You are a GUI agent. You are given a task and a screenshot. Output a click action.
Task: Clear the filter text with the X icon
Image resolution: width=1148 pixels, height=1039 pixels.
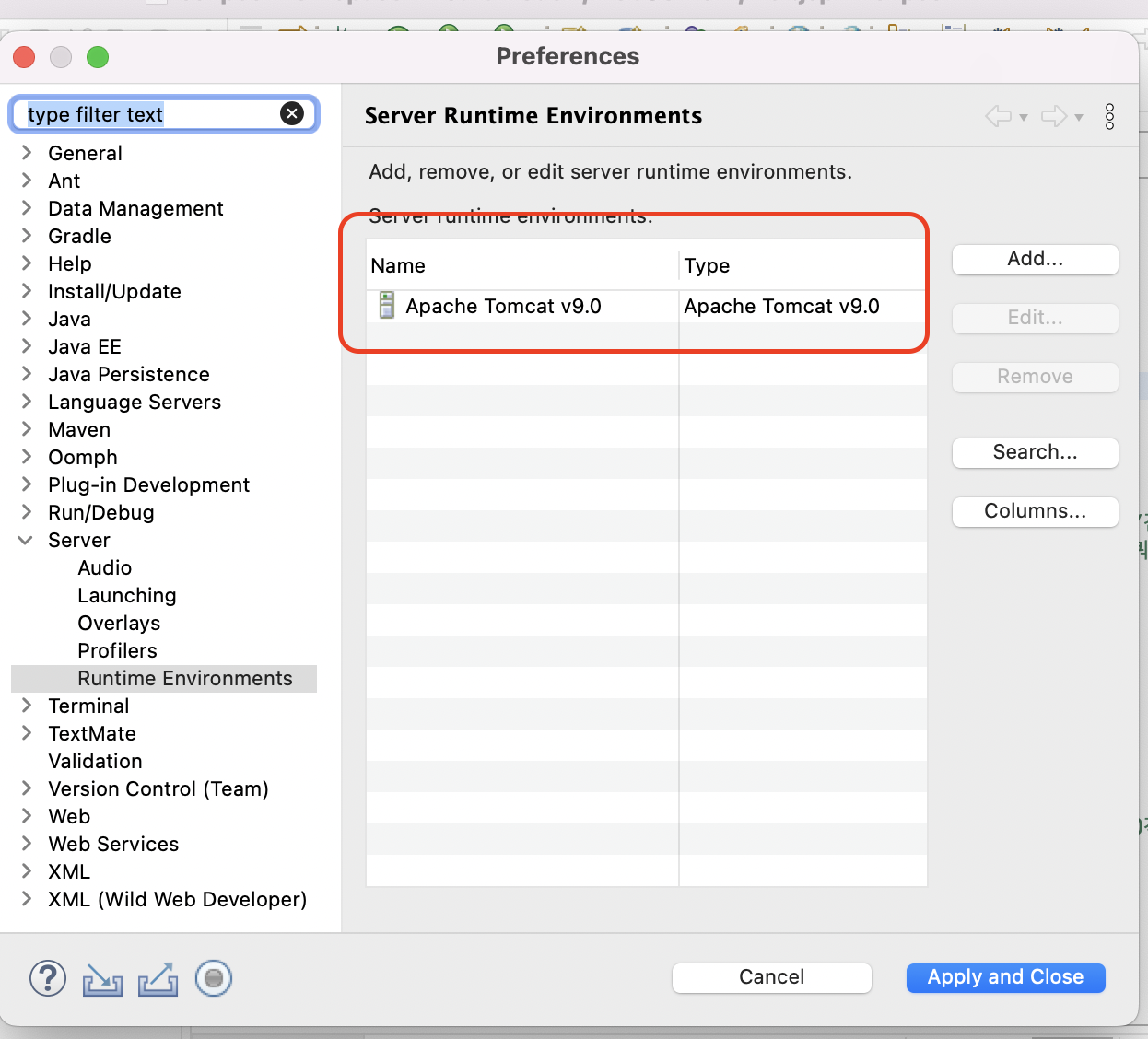292,113
